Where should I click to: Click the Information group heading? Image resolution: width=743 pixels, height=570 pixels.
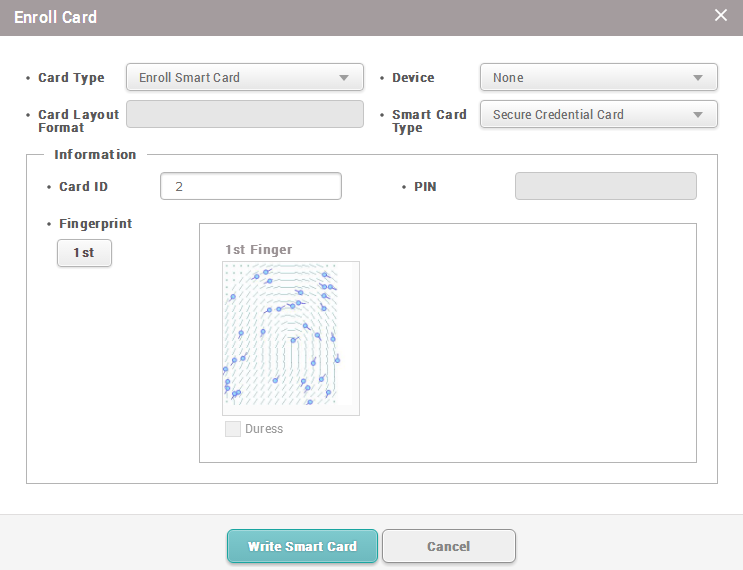coord(95,155)
